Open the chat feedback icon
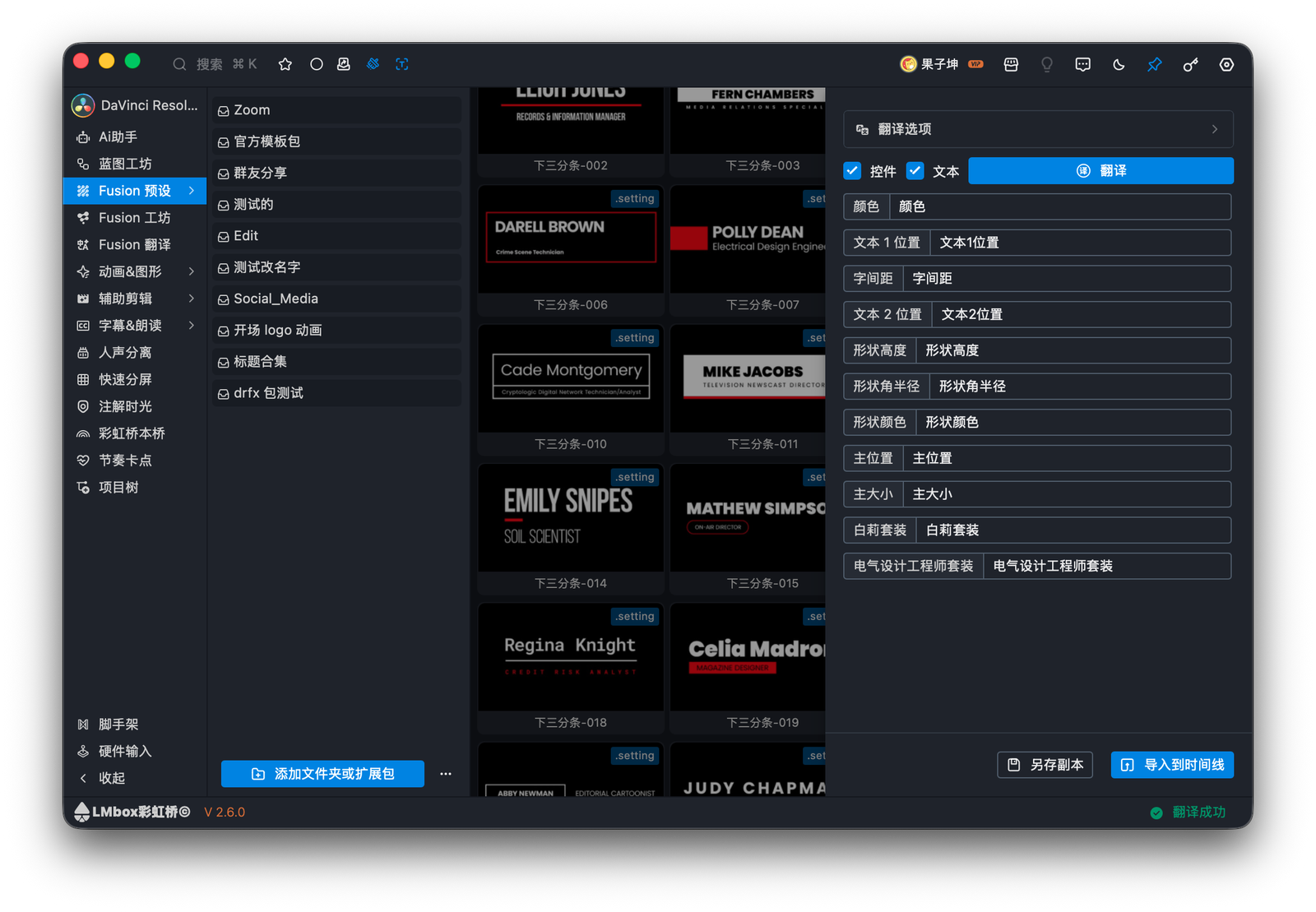This screenshot has width=1316, height=912. (1082, 64)
